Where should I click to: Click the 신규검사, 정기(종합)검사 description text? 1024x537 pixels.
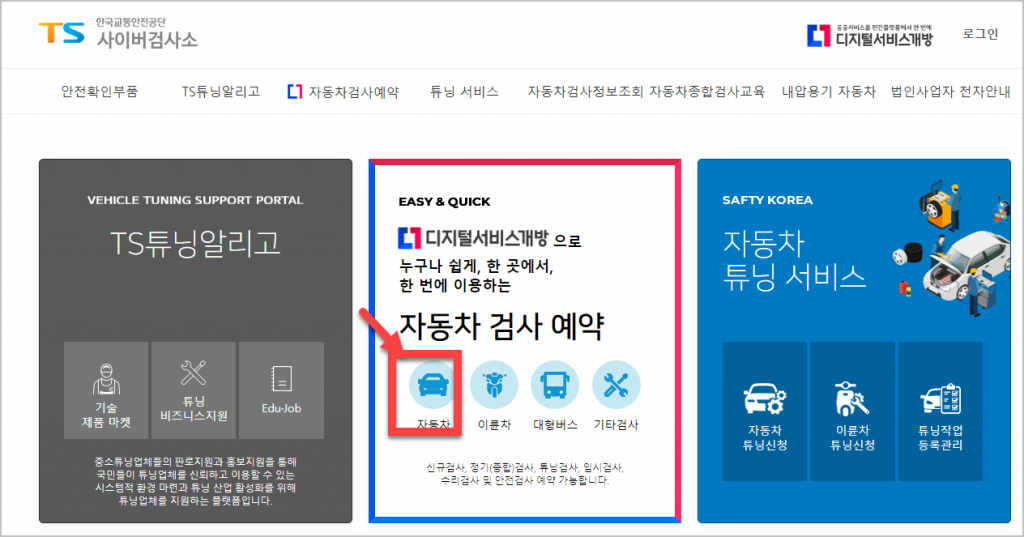[524, 474]
